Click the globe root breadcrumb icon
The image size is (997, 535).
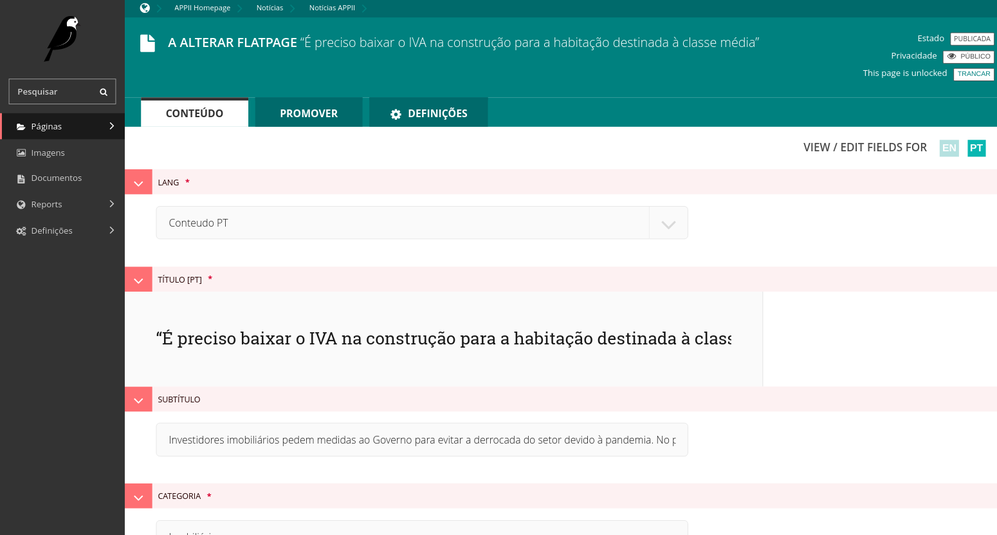point(145,8)
